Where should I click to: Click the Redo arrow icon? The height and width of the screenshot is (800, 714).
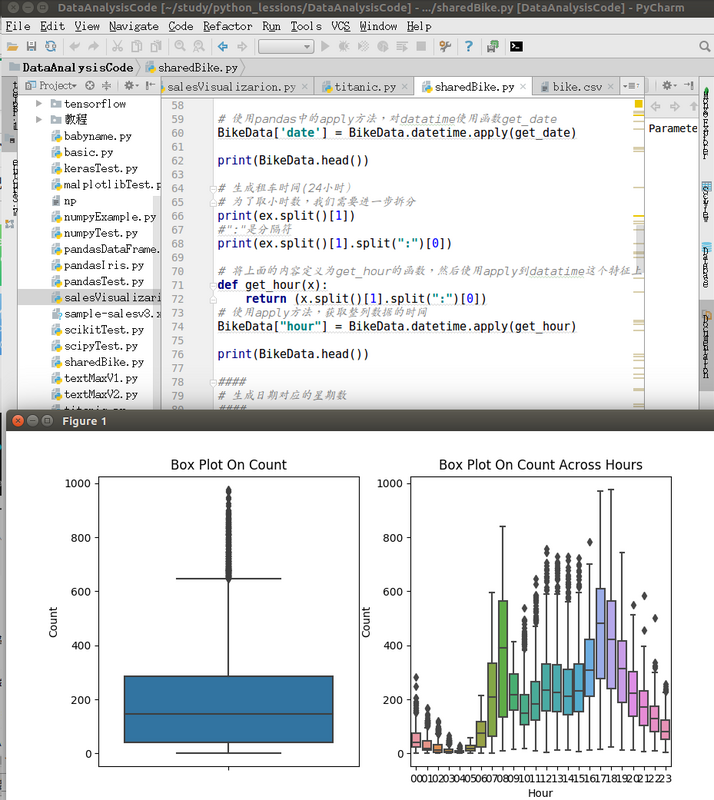[93, 46]
